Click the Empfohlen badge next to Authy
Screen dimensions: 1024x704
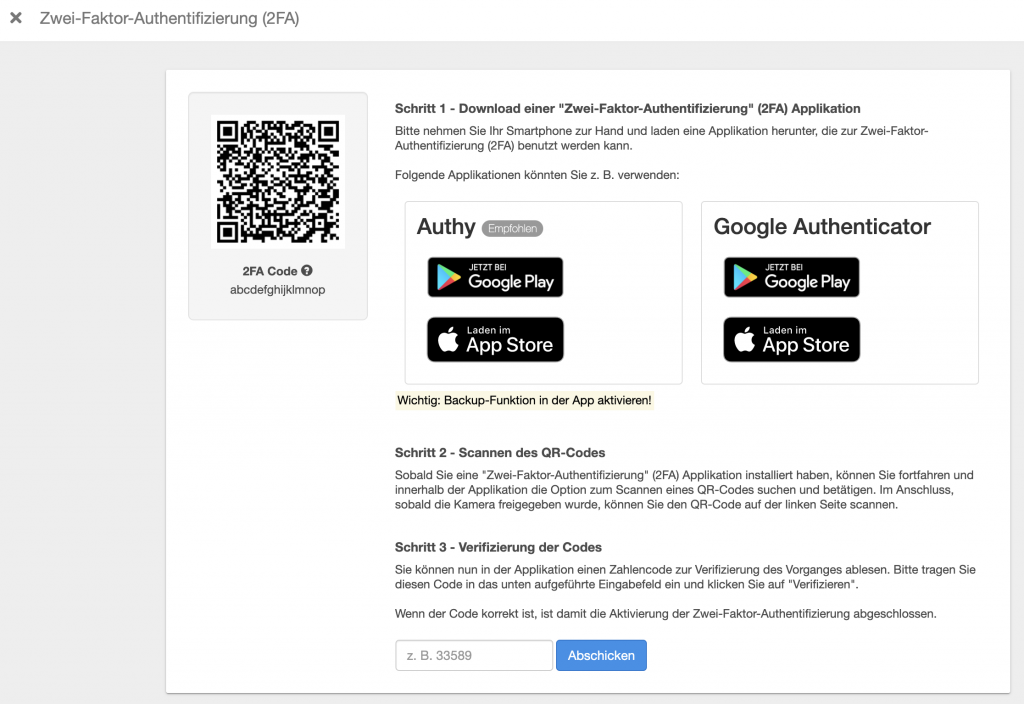point(512,229)
